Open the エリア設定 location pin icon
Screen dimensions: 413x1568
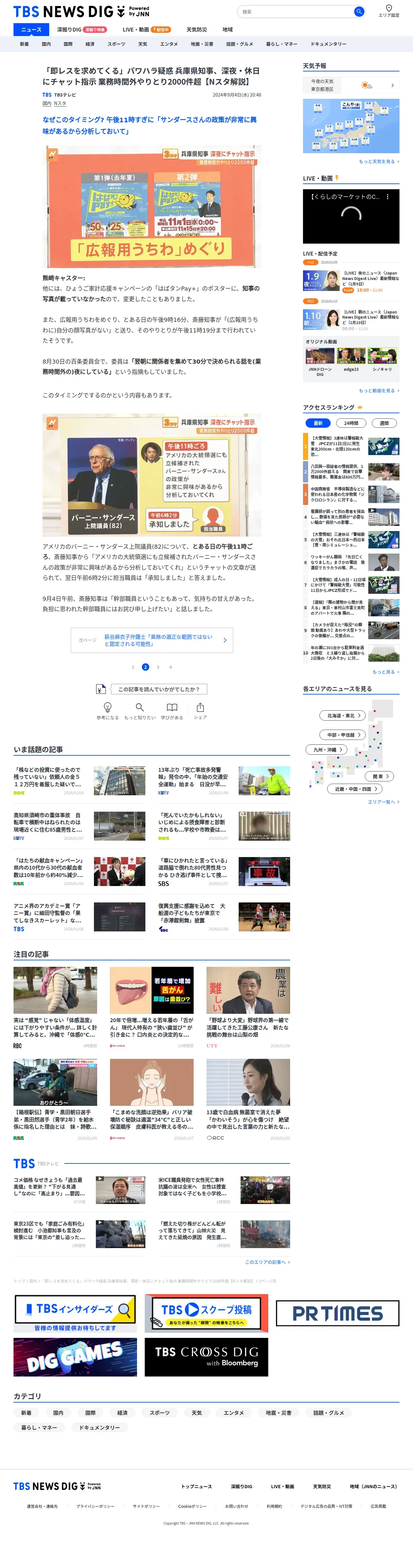coord(389,8)
